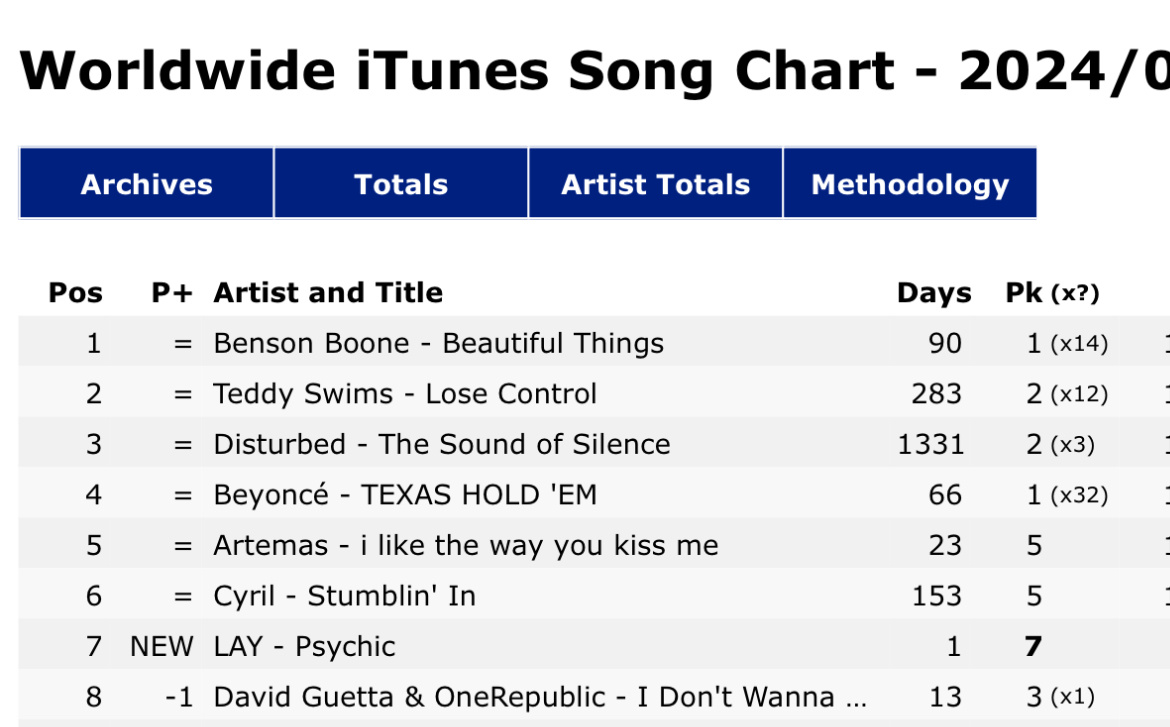Open the Methodology page

(x=910, y=184)
